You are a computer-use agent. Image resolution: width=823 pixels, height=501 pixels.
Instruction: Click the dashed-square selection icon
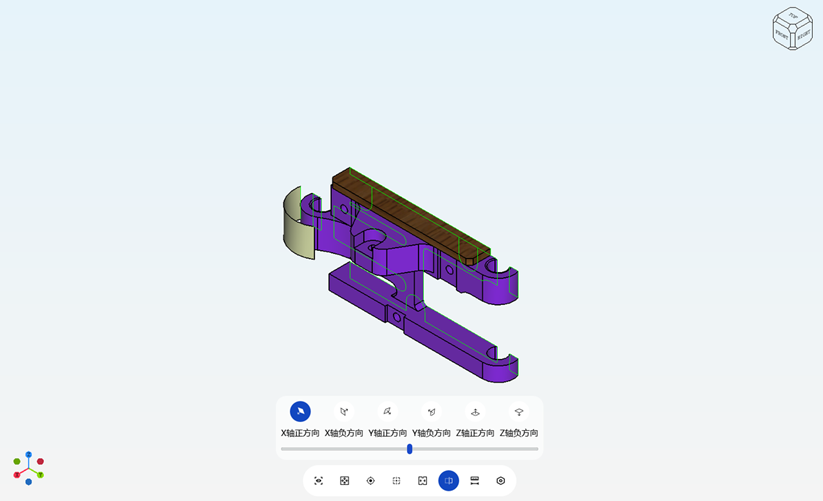coord(397,481)
